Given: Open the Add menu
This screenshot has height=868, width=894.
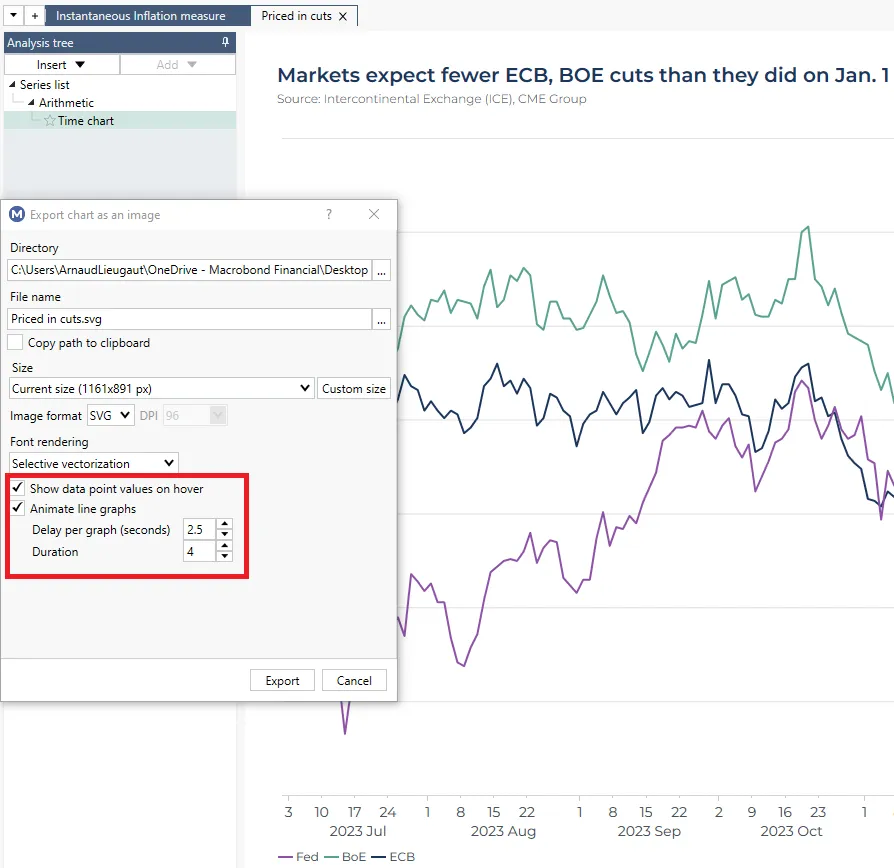Looking at the screenshot, I should coord(177,64).
